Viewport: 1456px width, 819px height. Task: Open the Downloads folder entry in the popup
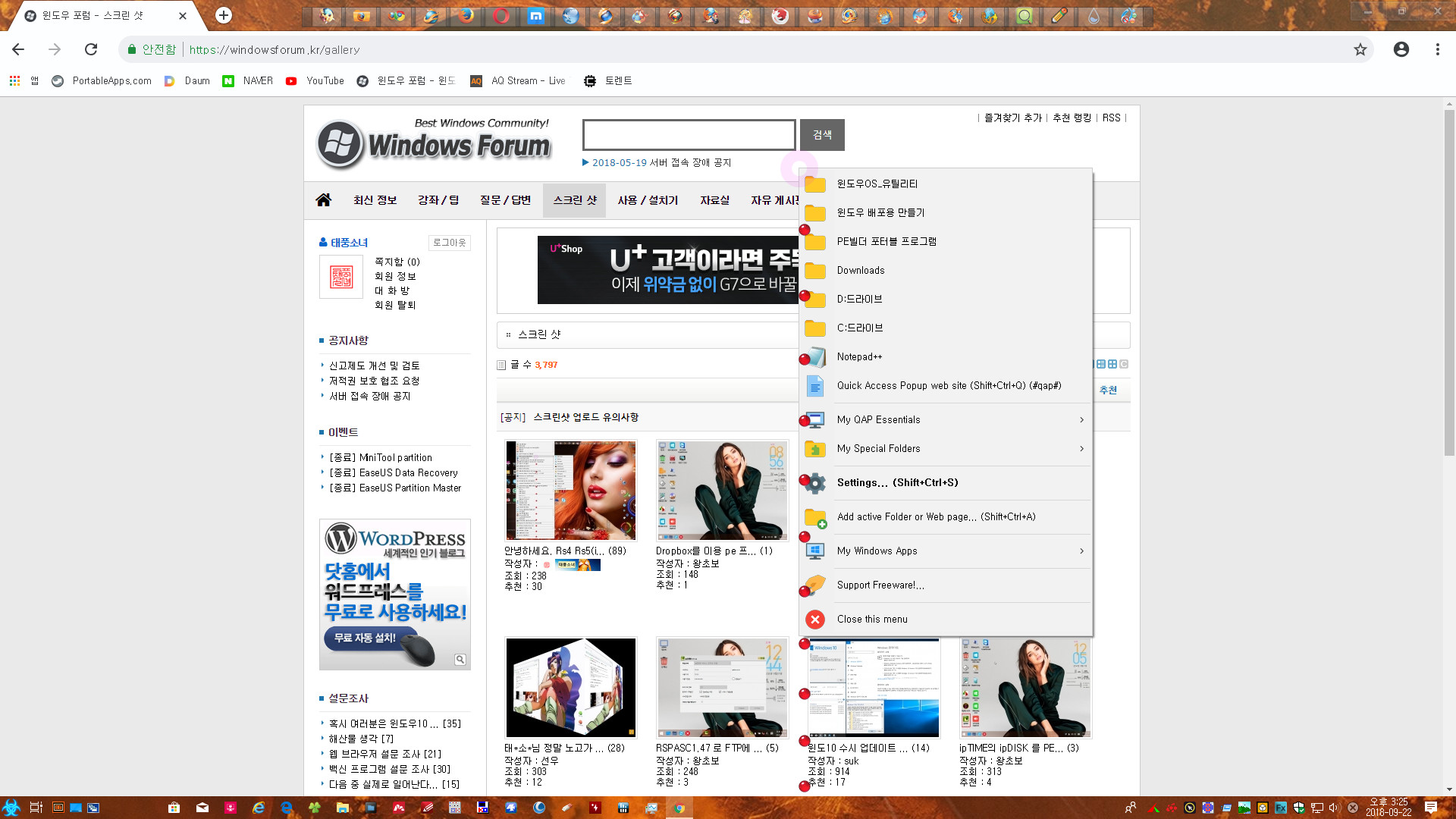(x=946, y=270)
